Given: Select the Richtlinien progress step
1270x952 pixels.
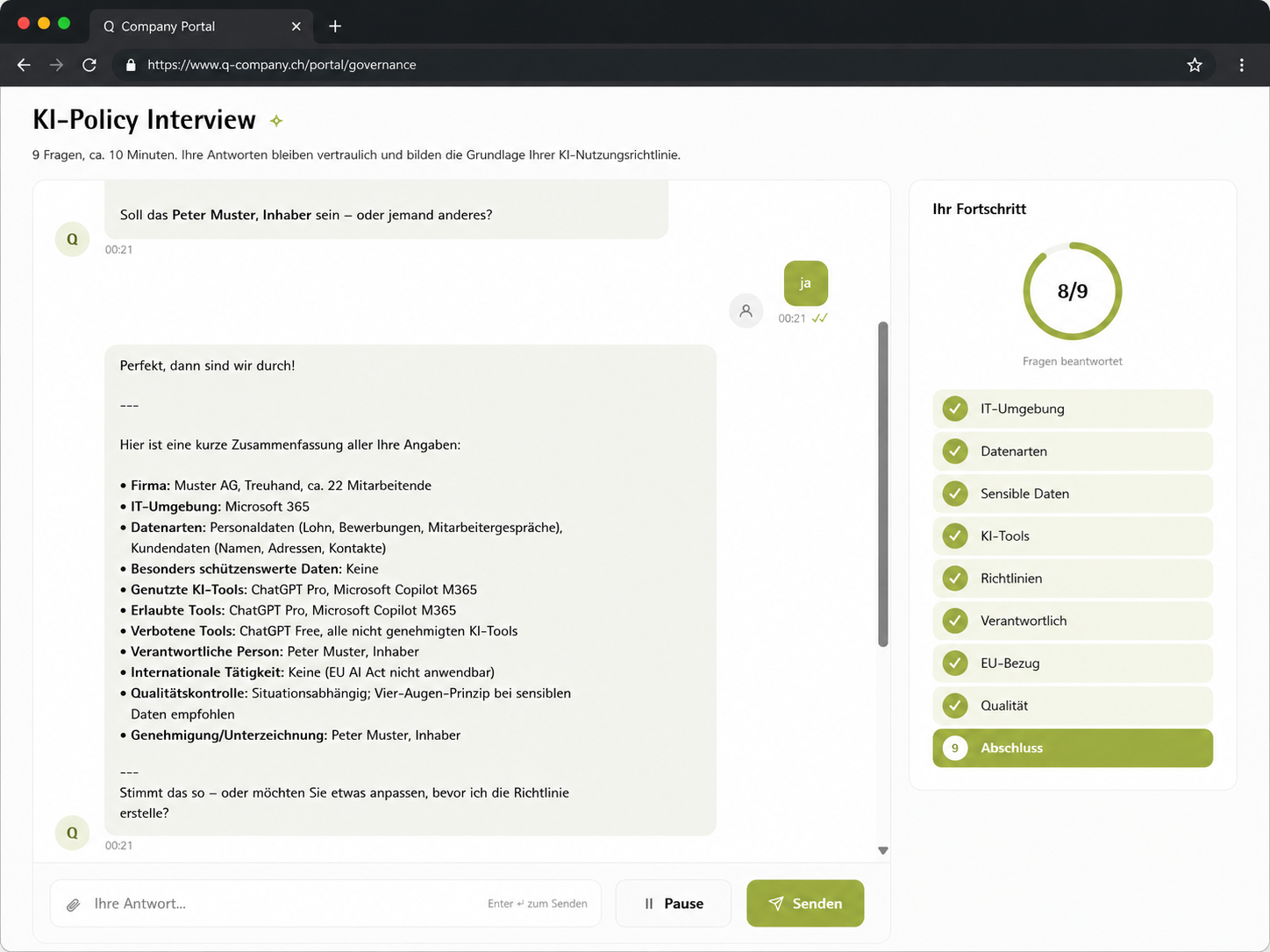Looking at the screenshot, I should tap(1073, 579).
